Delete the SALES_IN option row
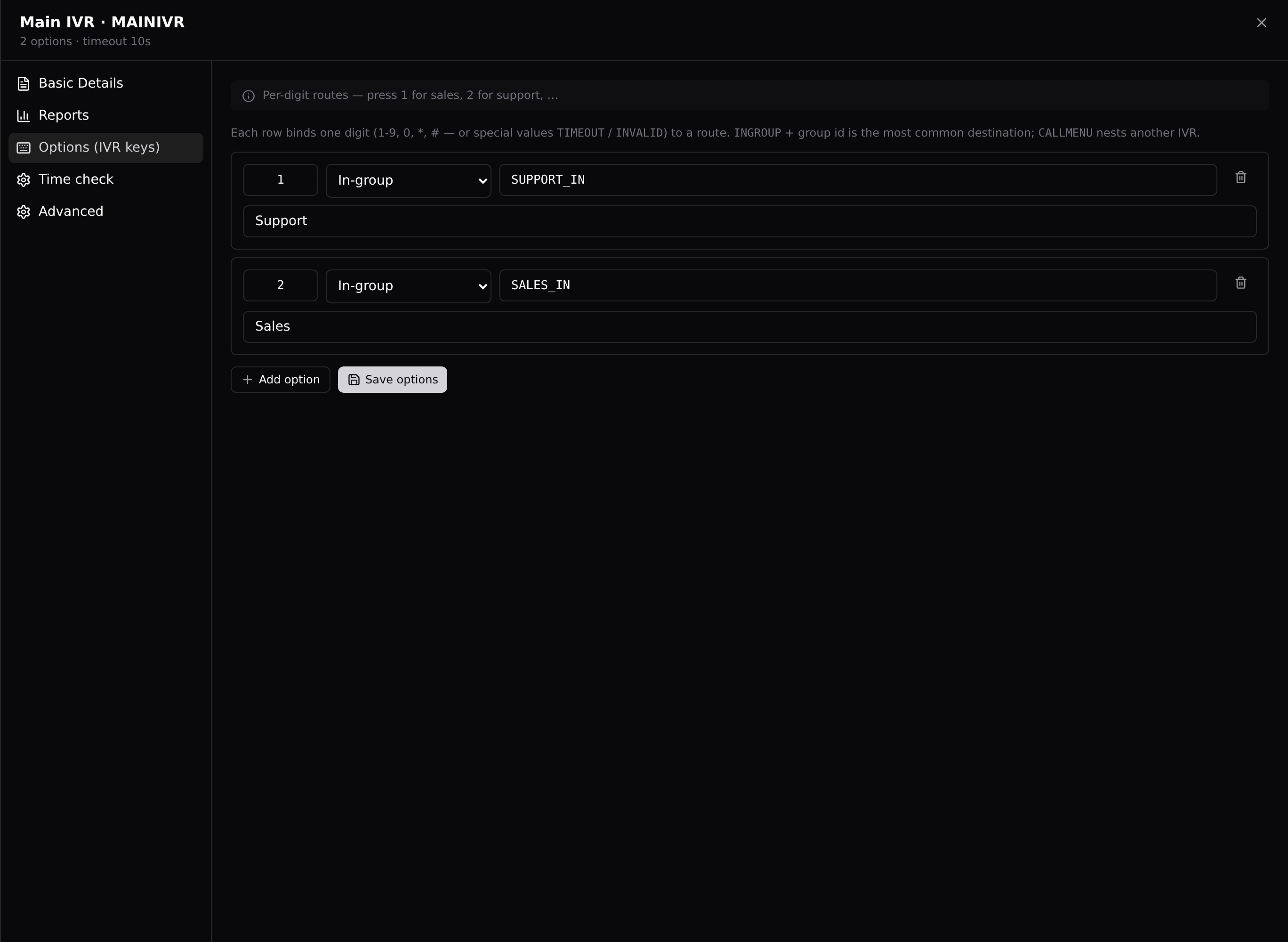The image size is (1288, 942). 1241,284
